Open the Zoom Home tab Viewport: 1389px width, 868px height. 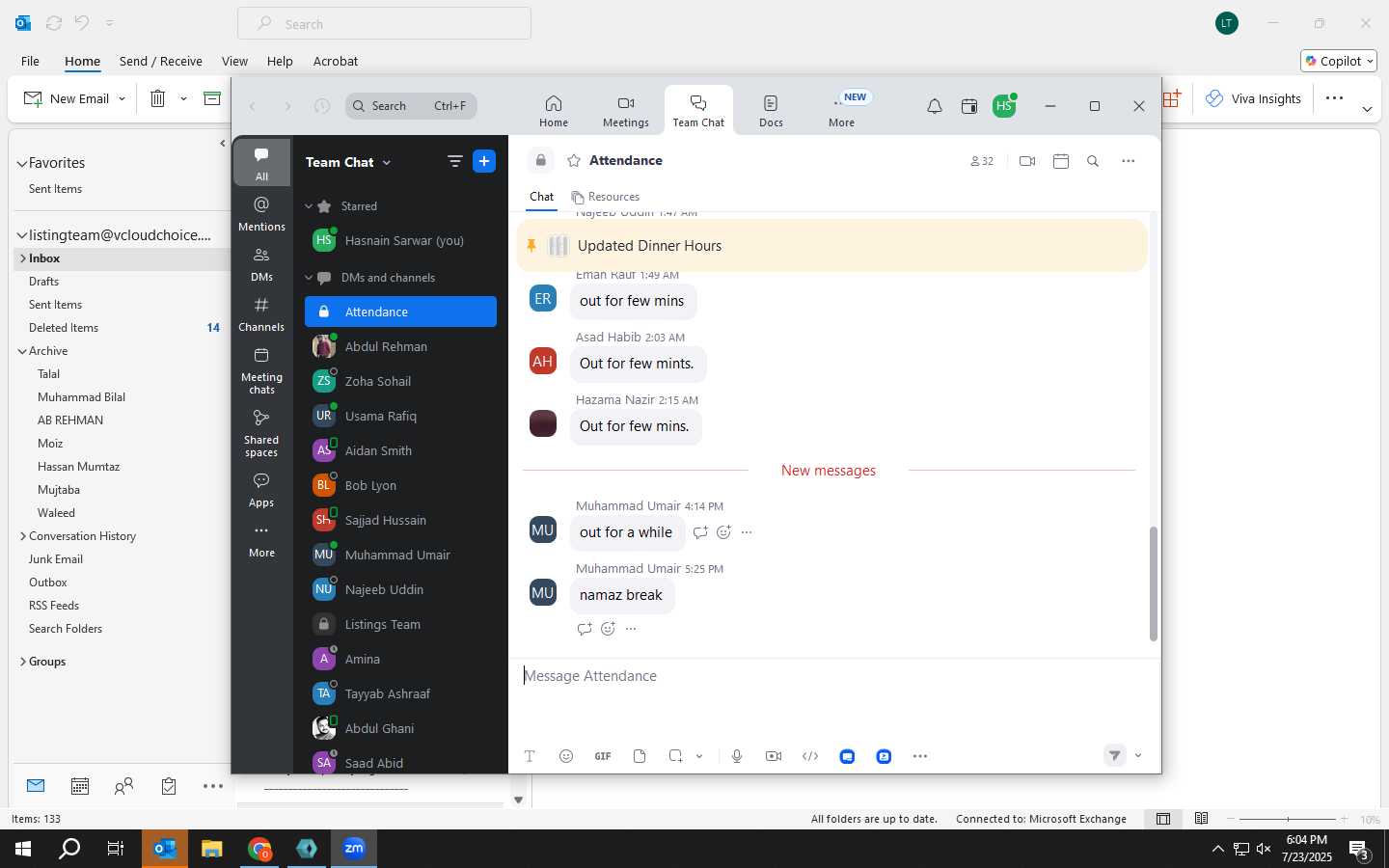tap(553, 110)
